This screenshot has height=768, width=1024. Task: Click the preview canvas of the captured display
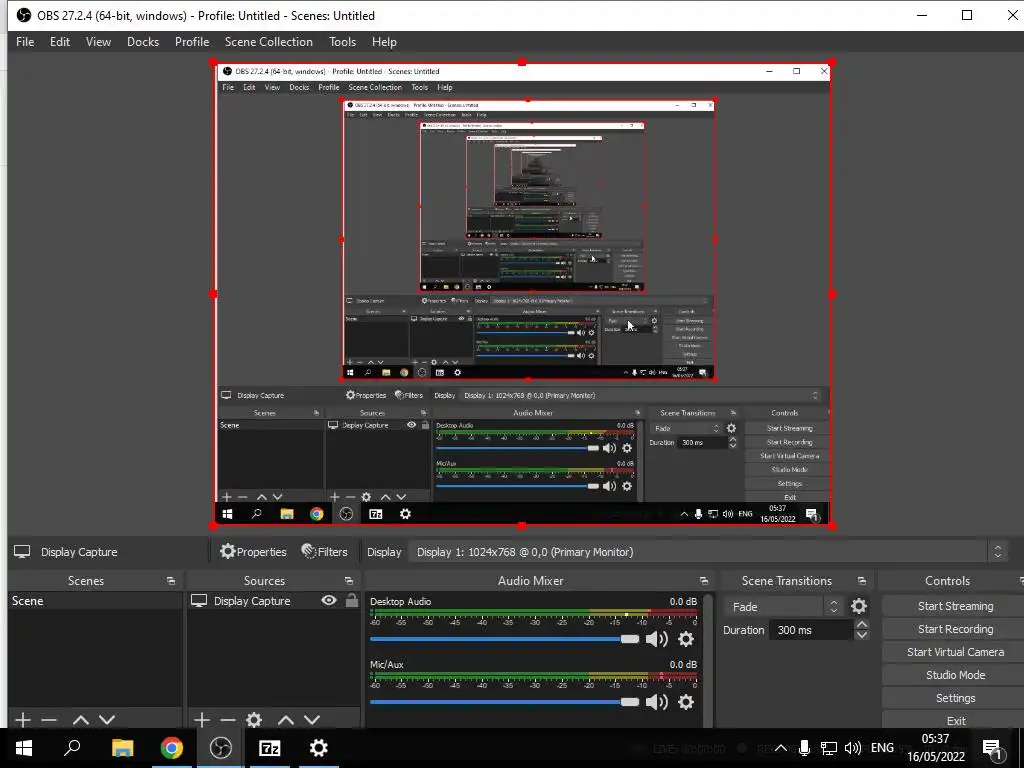pos(522,294)
